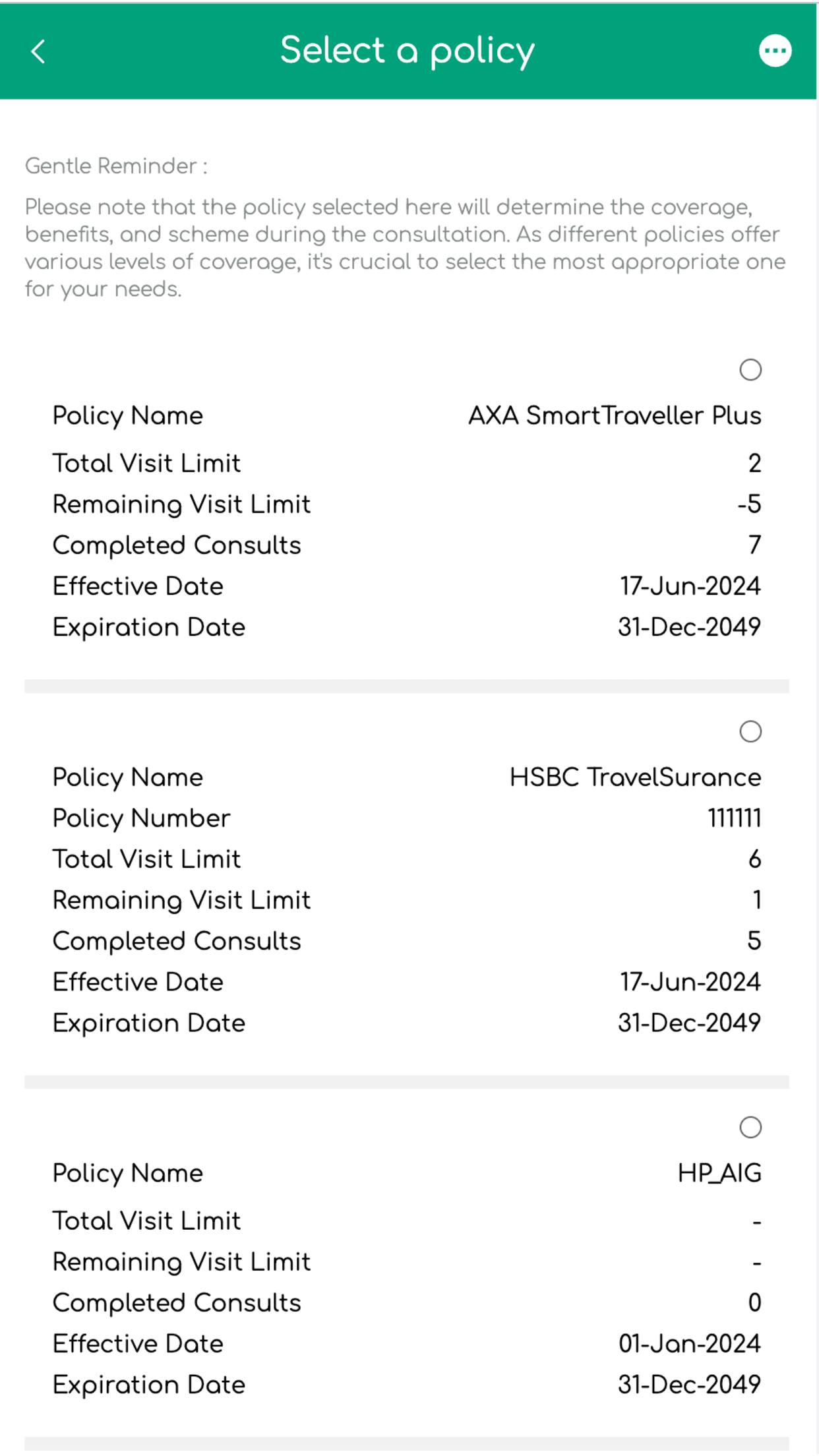Tap the HP_AIG policy name
This screenshot has width=819, height=1456.
[x=719, y=1173]
